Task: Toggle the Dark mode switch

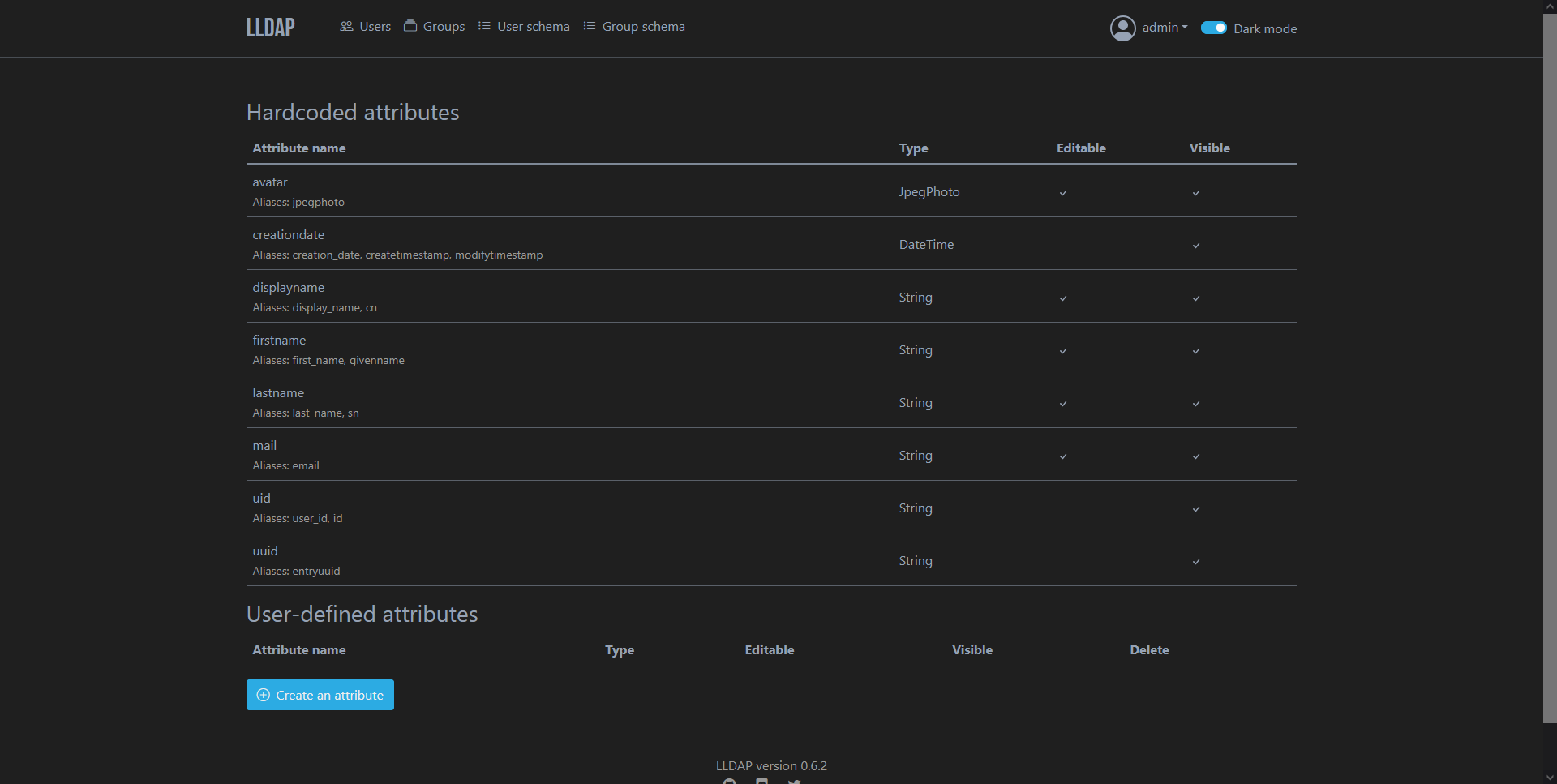Action: 1213,28
